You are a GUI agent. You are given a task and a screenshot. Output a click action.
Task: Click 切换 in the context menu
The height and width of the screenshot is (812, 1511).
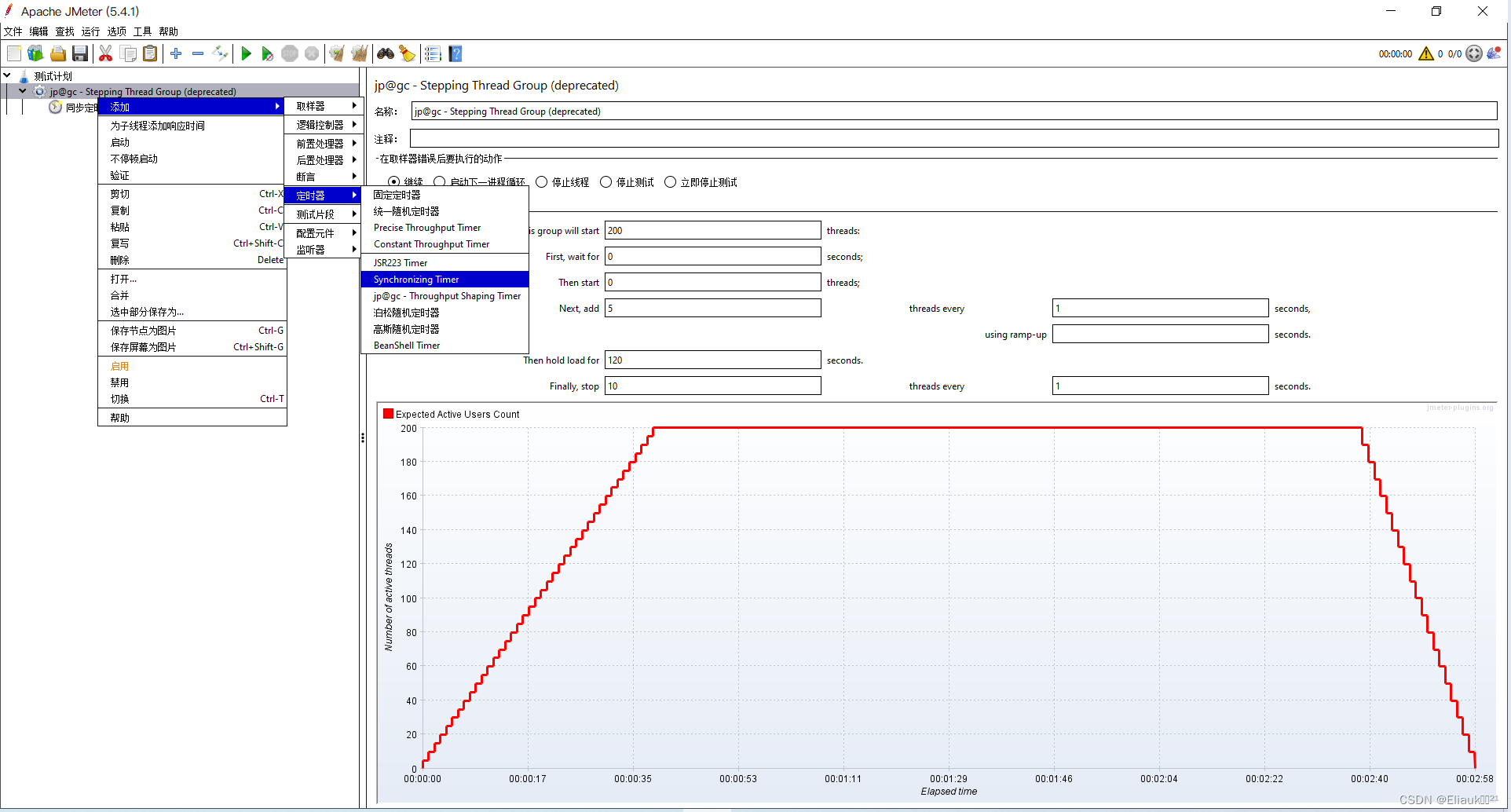192,399
